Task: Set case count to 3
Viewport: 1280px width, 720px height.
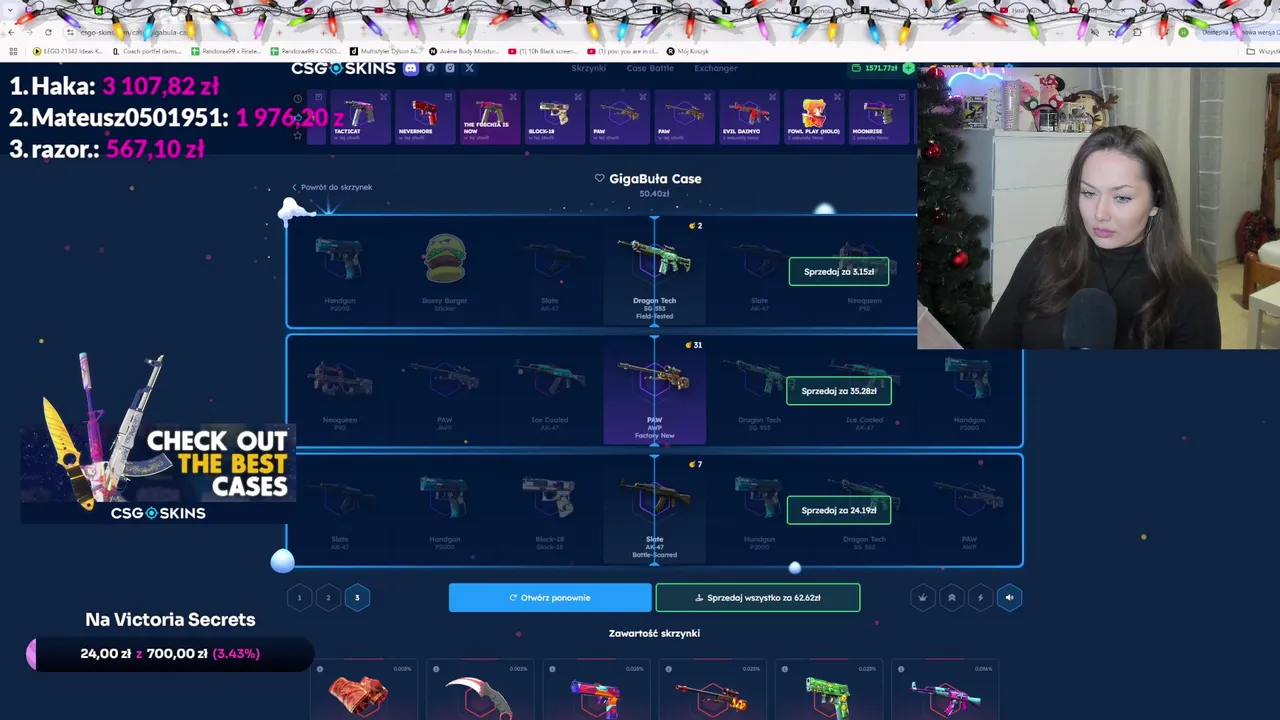Action: pyautogui.click(x=357, y=598)
